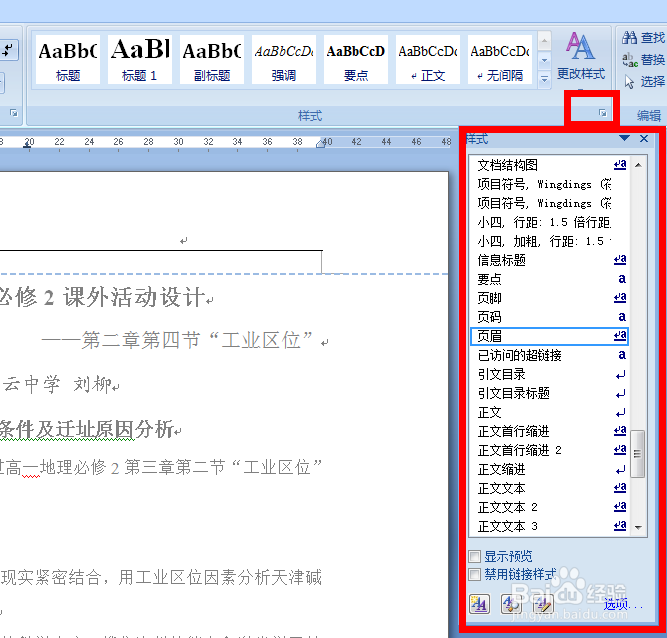Viewport: 667px width, 638px height.
Task: Click the subtitle 第二章第四节“工业区位”
Action: point(197,340)
